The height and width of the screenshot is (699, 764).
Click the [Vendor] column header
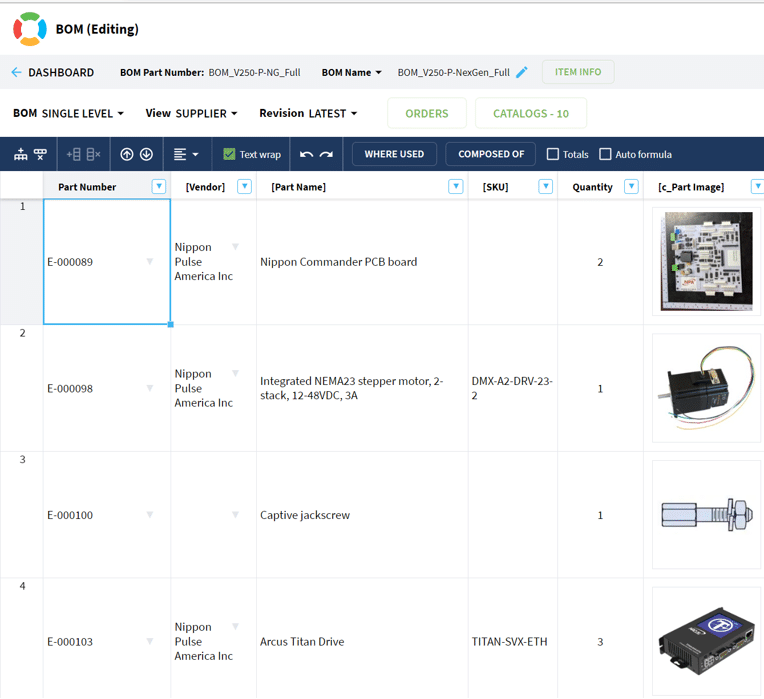point(205,187)
